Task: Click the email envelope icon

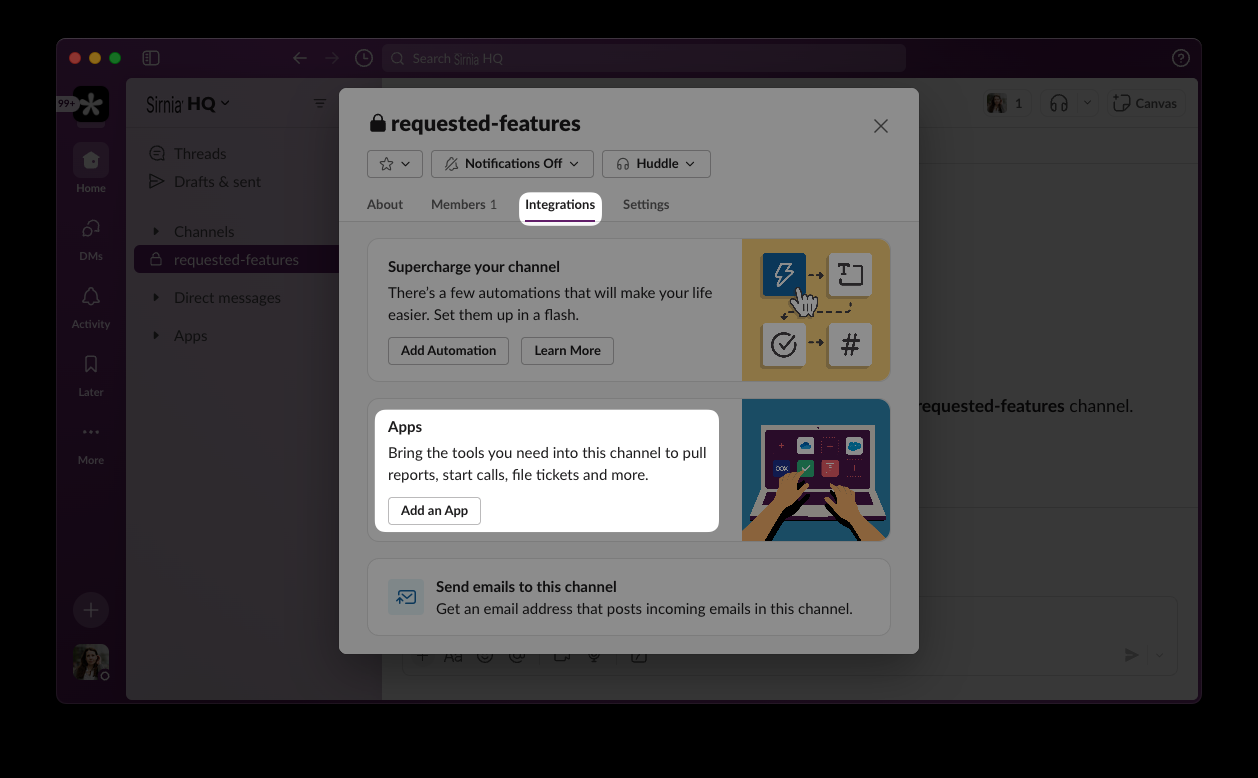Action: pyautogui.click(x=406, y=597)
